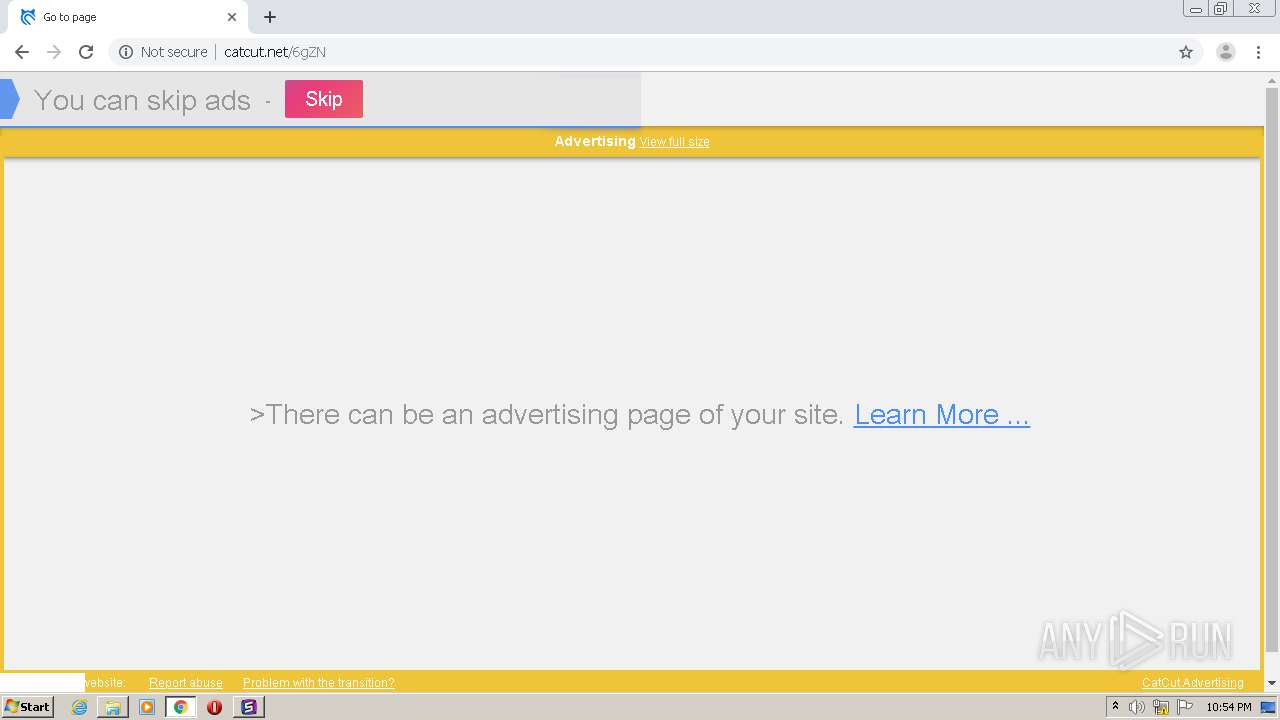
Task: Follow the 'Learn More ...' link
Action: point(942,414)
